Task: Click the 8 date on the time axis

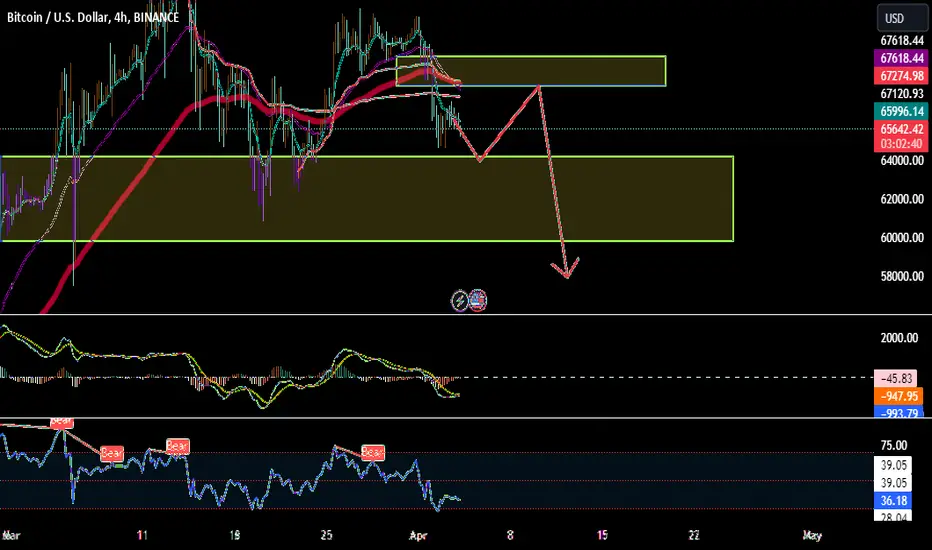Action: point(510,535)
